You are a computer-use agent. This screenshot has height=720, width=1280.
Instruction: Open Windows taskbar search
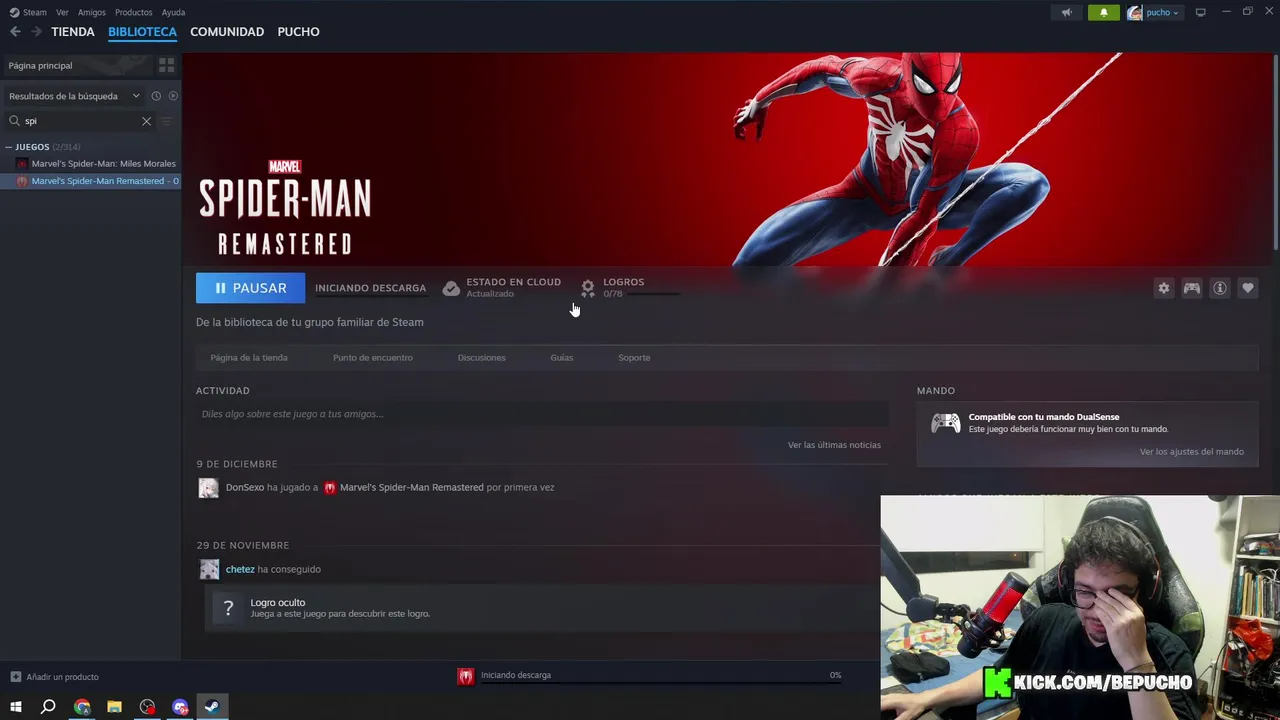pyautogui.click(x=48, y=707)
